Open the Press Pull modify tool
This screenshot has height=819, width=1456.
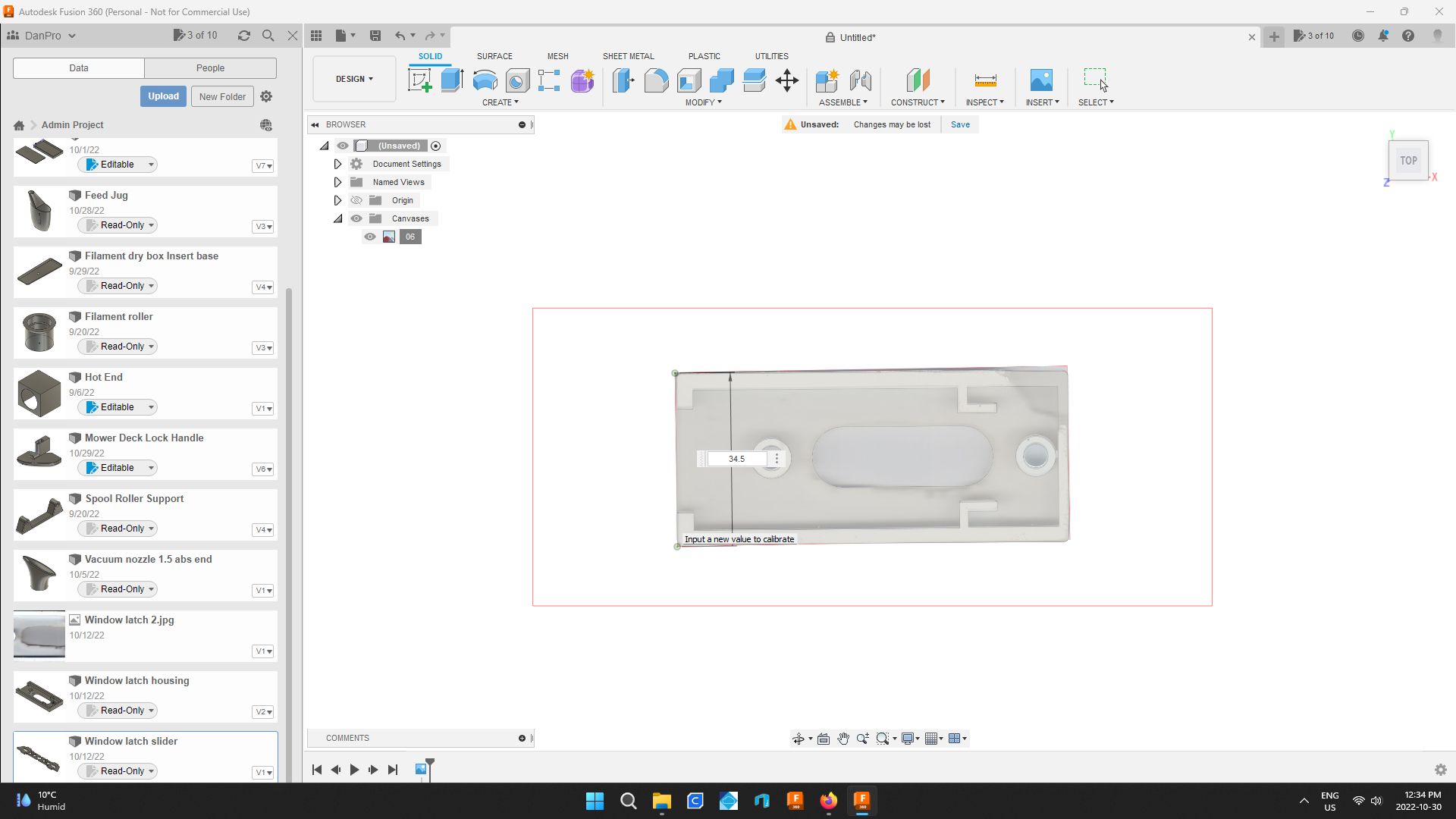point(623,81)
